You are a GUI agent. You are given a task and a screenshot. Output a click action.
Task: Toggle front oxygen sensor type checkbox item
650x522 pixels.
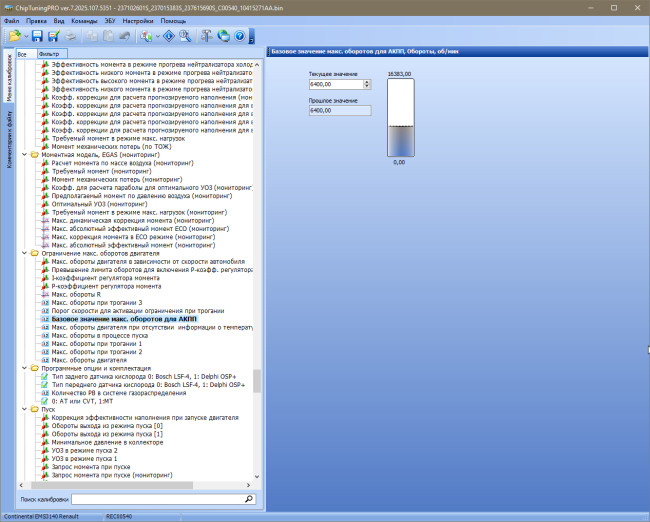click(44, 385)
